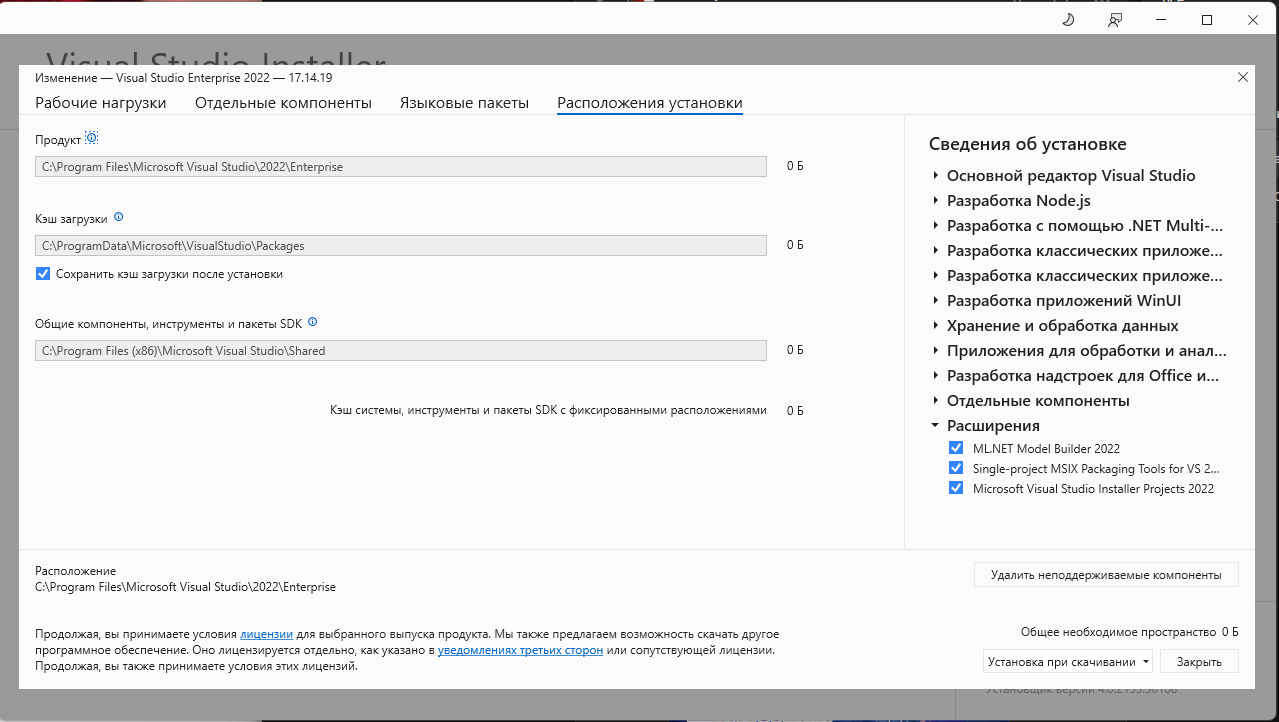Viewport: 1279px width, 722px height.
Task: Toggle Microsoft Visual Studio Installer Projects 2022 checkbox
Action: (955, 489)
